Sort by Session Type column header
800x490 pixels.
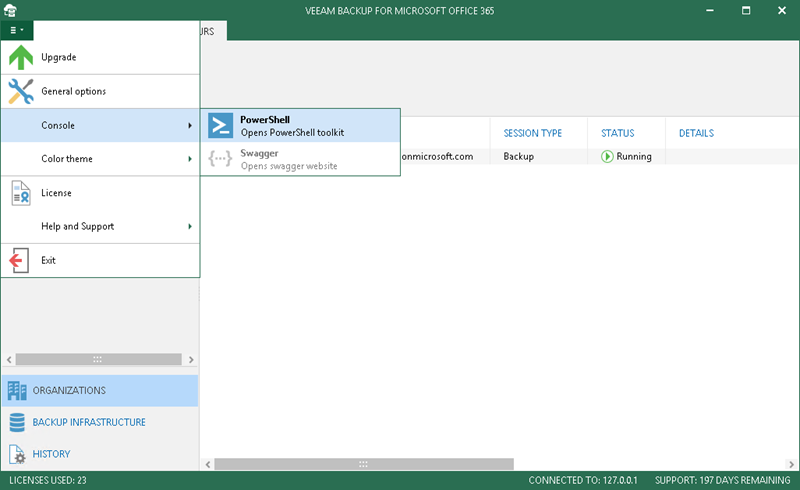pos(533,133)
